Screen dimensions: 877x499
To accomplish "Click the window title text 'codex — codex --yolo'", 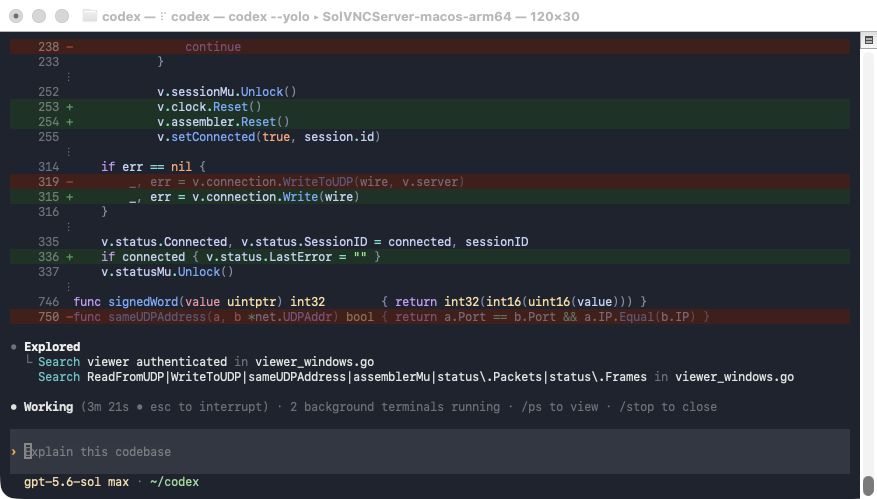I will pyautogui.click(x=240, y=16).
